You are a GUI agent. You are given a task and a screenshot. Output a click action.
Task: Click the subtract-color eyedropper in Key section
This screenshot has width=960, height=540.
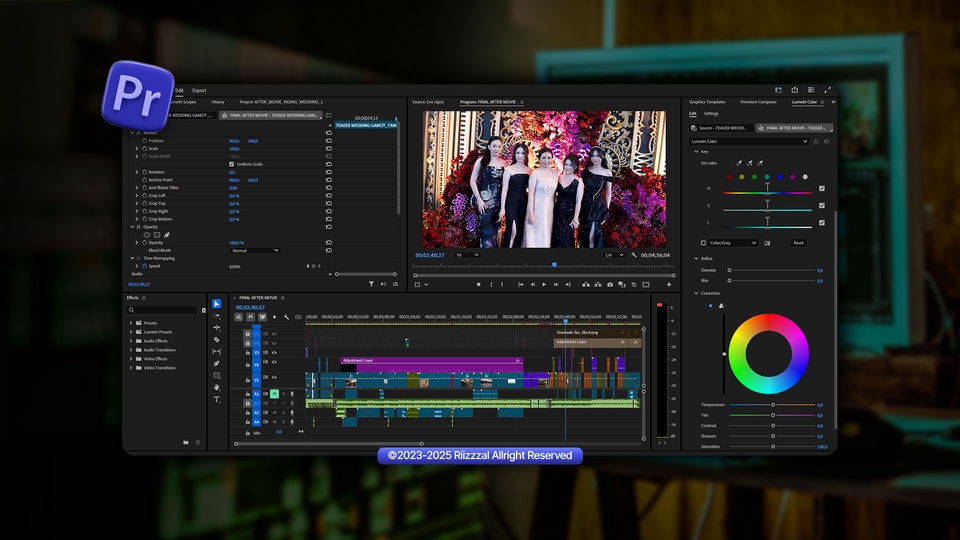pyautogui.click(x=760, y=163)
